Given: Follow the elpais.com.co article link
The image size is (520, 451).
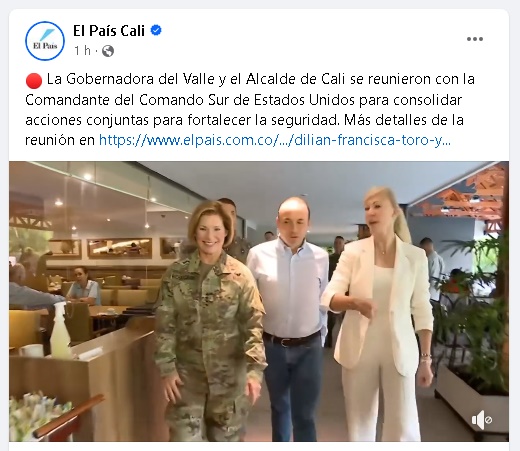Looking at the screenshot, I should [x=275, y=140].
